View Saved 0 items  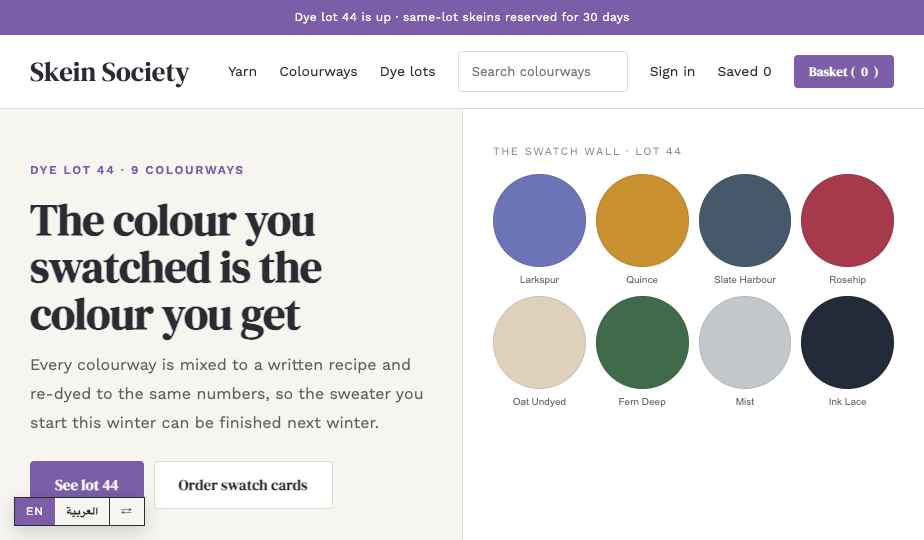744,71
